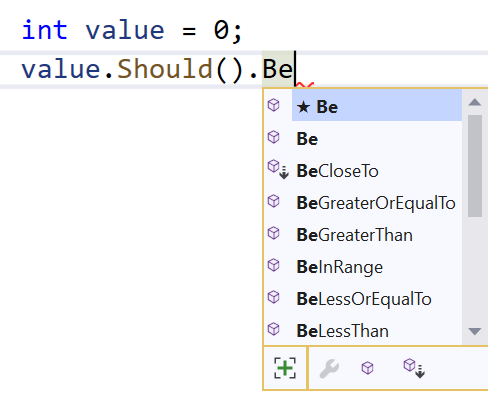Click the extension method icon next to BeCloseTo
This screenshot has width=488, height=393.
point(278,169)
